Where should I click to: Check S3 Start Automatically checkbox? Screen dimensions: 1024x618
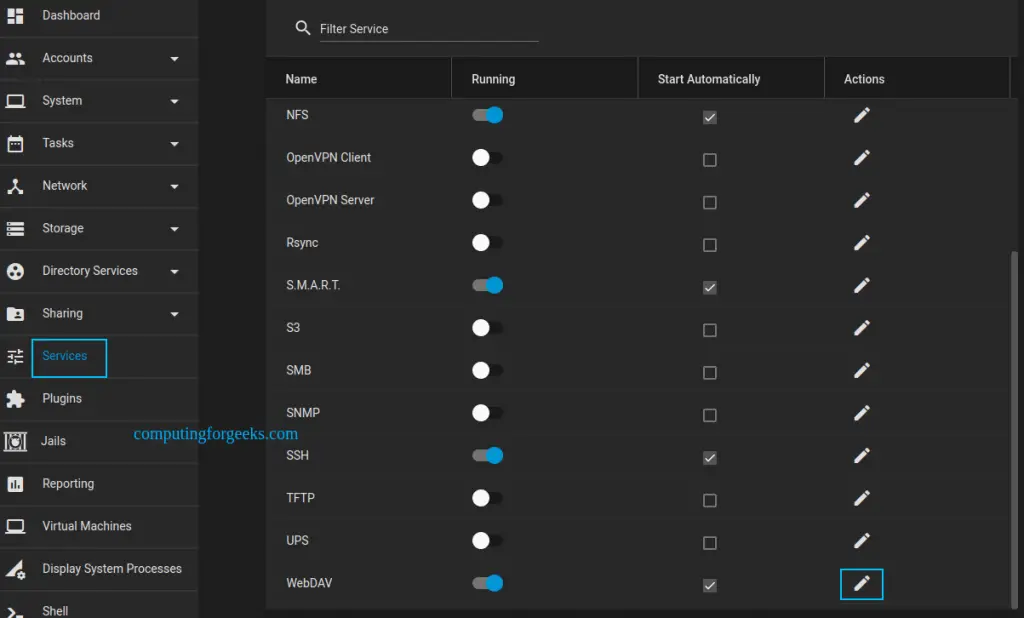pyautogui.click(x=709, y=330)
